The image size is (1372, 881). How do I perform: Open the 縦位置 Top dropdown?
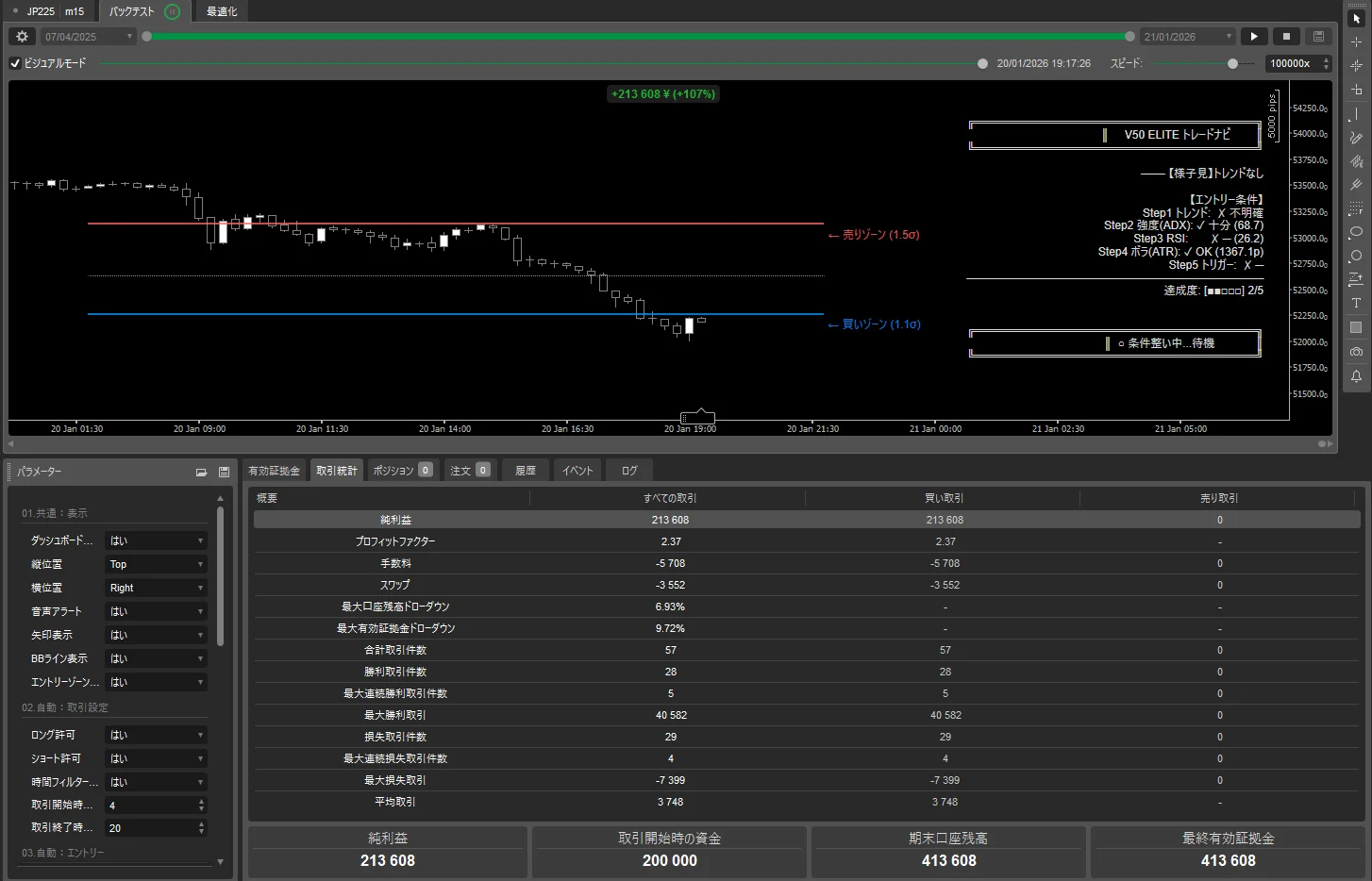point(156,564)
